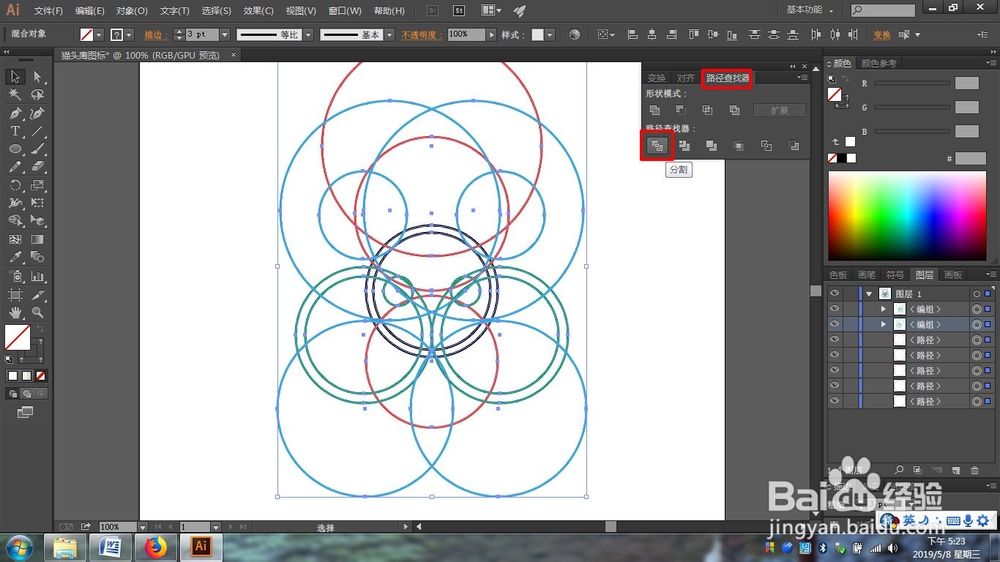The height and width of the screenshot is (562, 1000).
Task: Open the 文件(F) menu
Action: coord(48,11)
